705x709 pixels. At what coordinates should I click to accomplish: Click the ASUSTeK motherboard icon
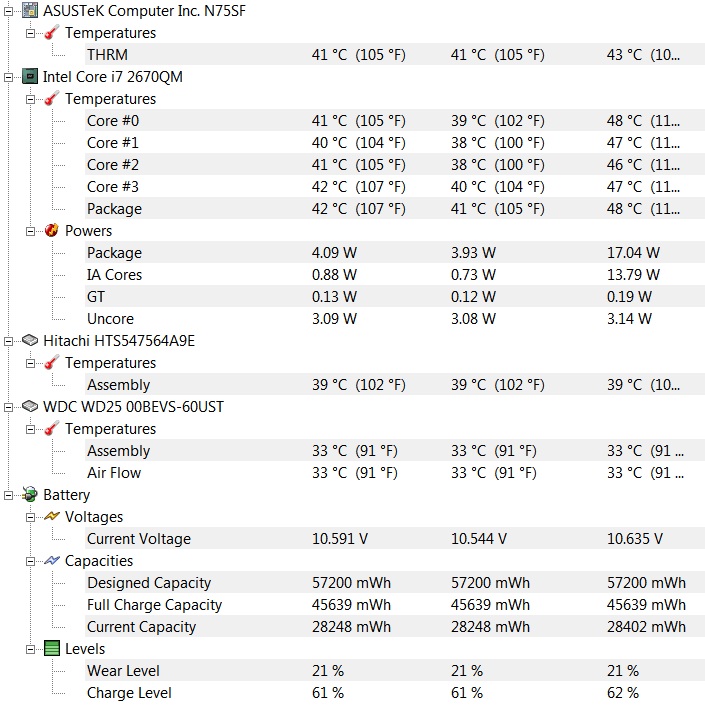[30, 10]
